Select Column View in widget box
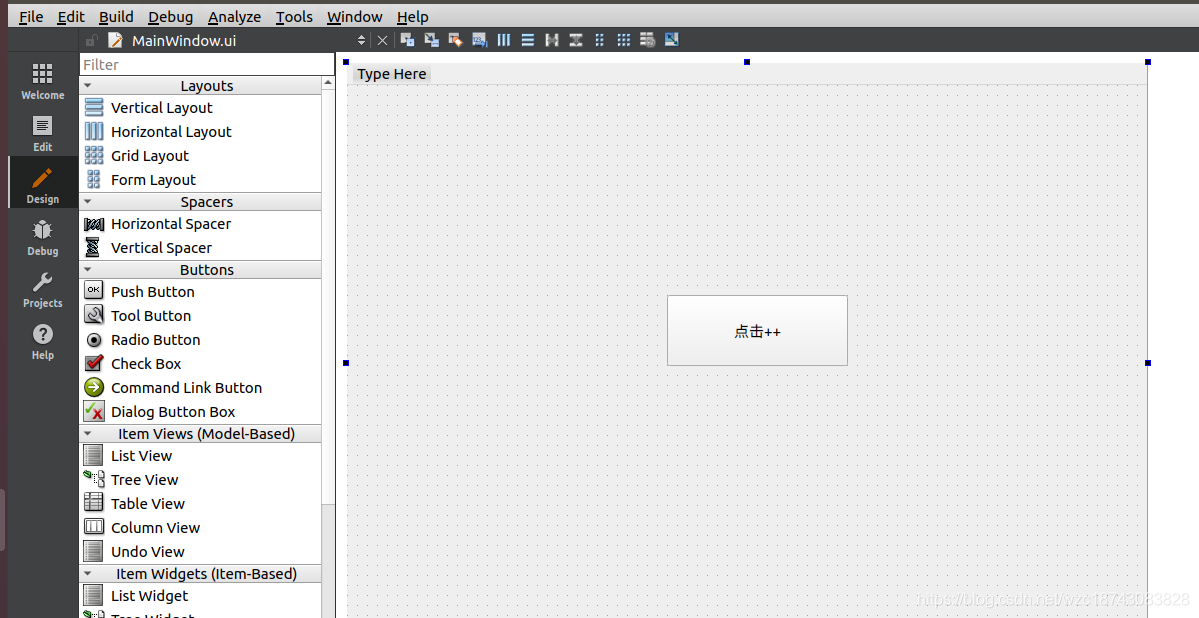The width and height of the screenshot is (1199, 618). click(x=200, y=528)
